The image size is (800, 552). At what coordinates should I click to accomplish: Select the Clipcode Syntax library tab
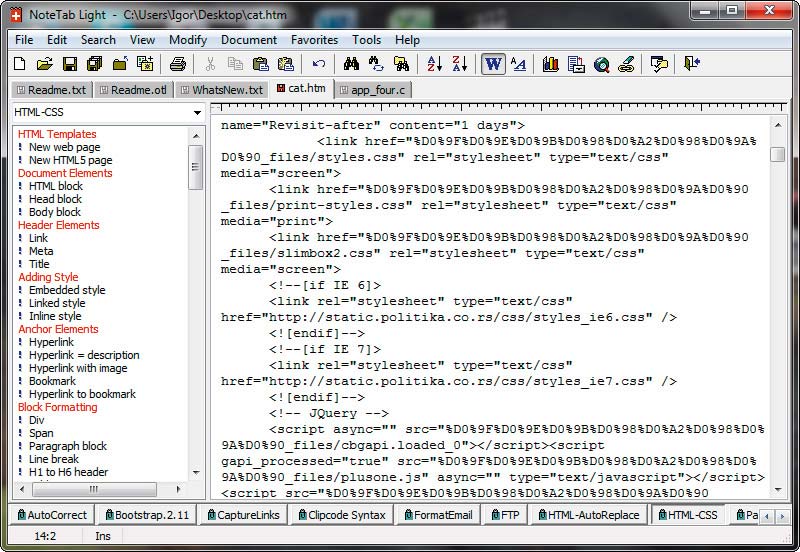(341, 515)
